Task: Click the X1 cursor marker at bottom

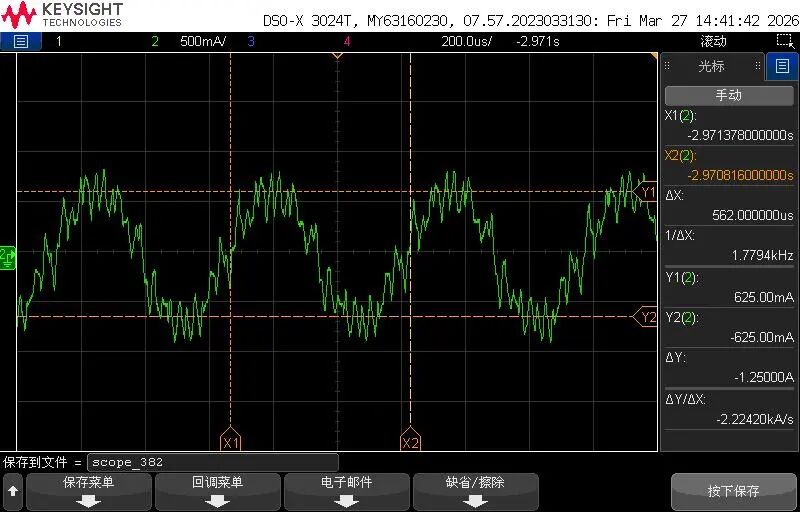Action: [x=231, y=439]
